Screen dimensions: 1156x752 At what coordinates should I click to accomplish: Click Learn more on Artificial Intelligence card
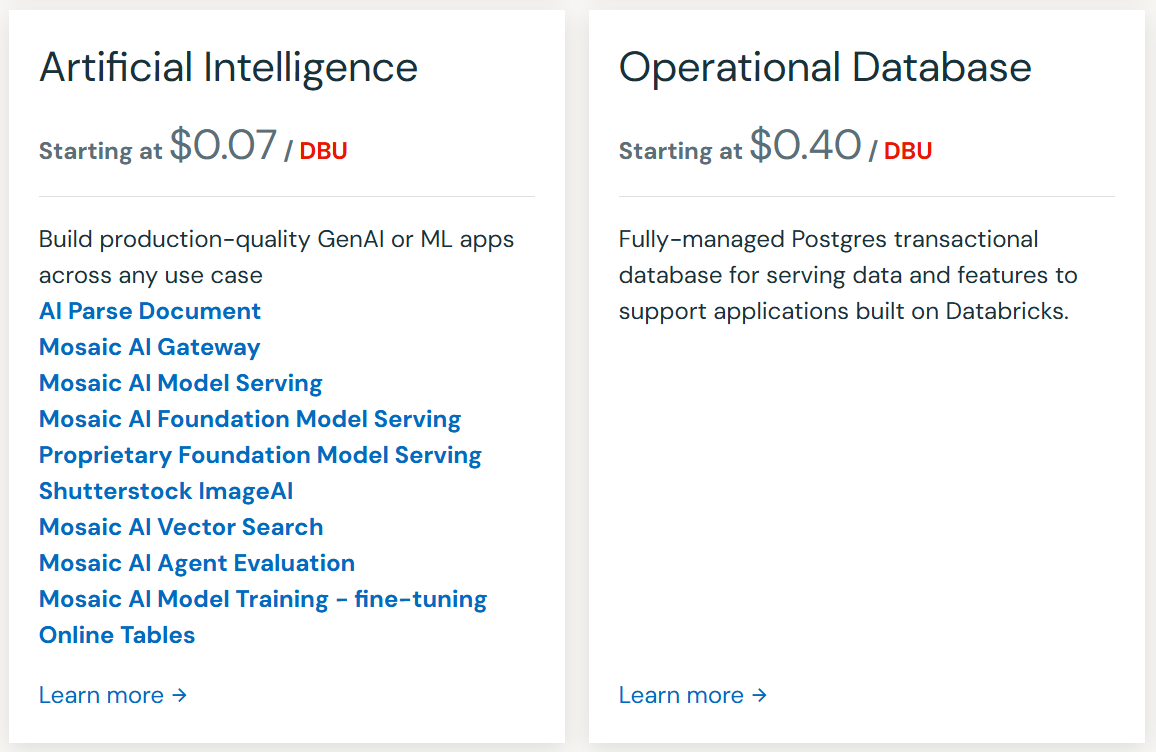pyautogui.click(x=101, y=695)
